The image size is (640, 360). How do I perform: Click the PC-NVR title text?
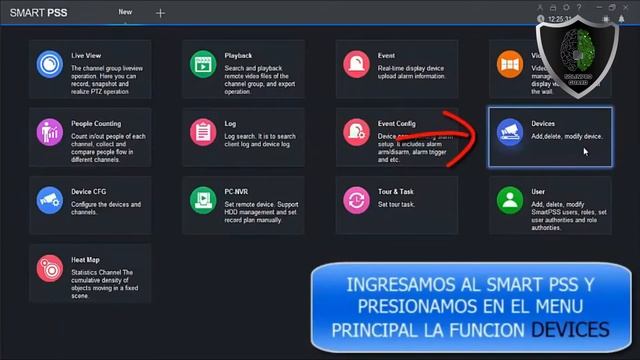(x=236, y=192)
